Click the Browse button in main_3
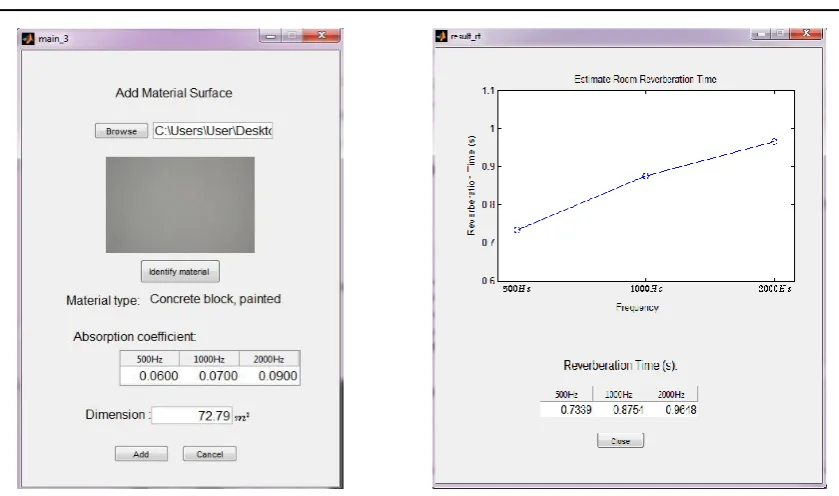This screenshot has width=839, height=496. (x=121, y=131)
